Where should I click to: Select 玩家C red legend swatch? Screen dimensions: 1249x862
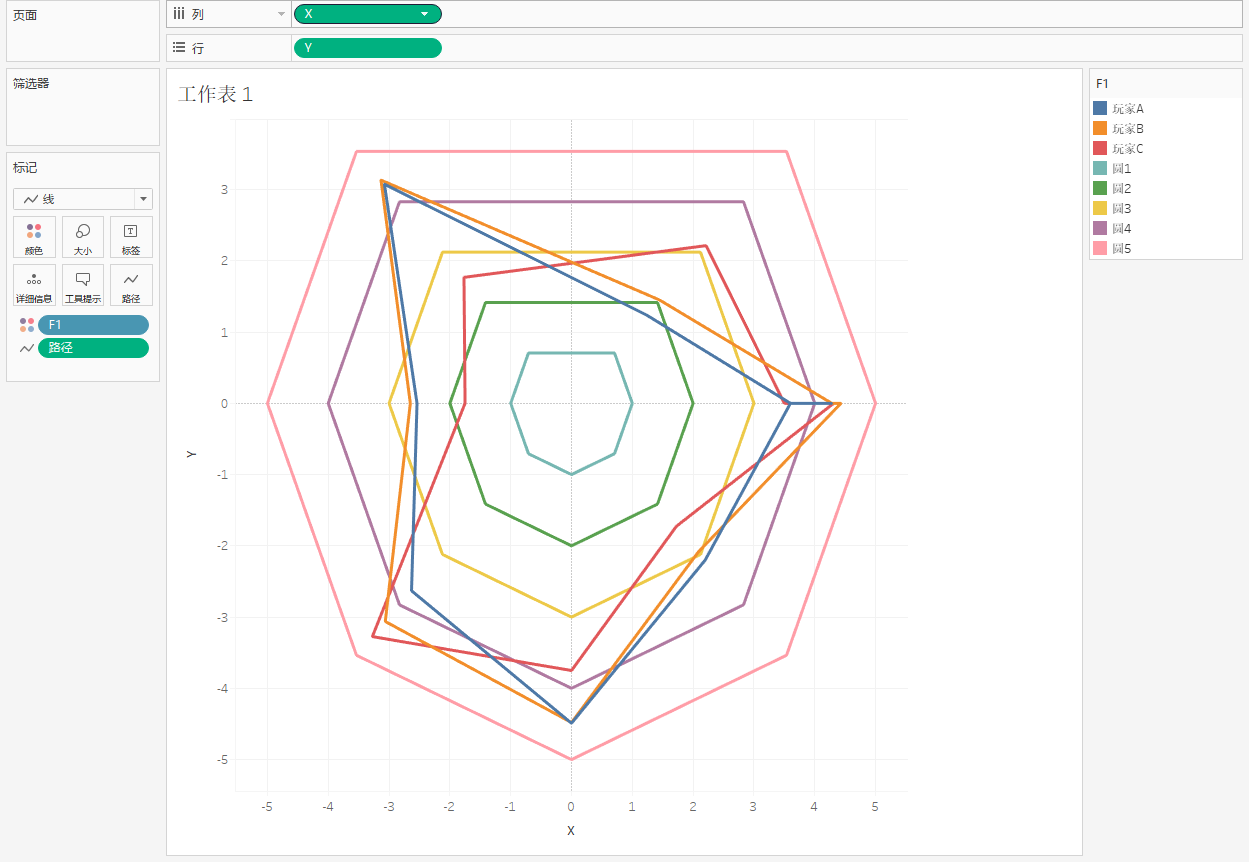pos(1100,148)
